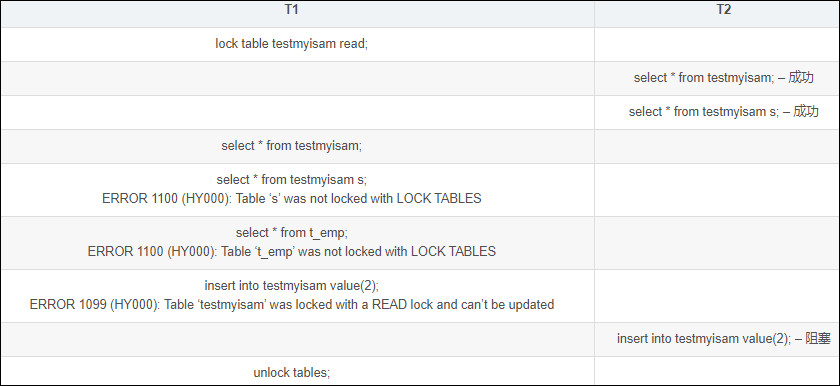Click T1's 'select * from testmyisam s;' statement
840x386 pixels.
point(291,180)
